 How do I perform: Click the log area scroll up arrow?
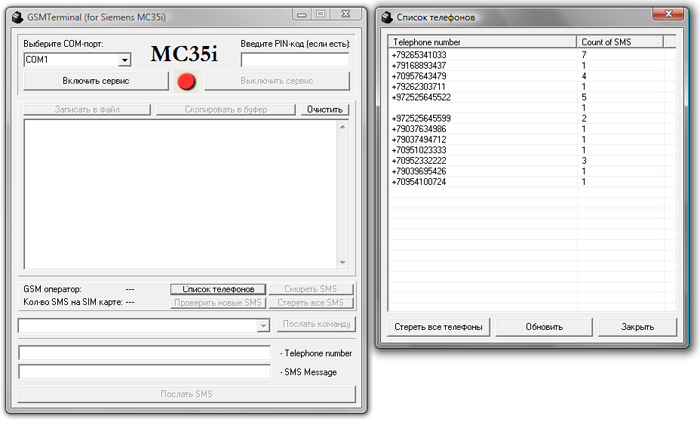point(343,127)
